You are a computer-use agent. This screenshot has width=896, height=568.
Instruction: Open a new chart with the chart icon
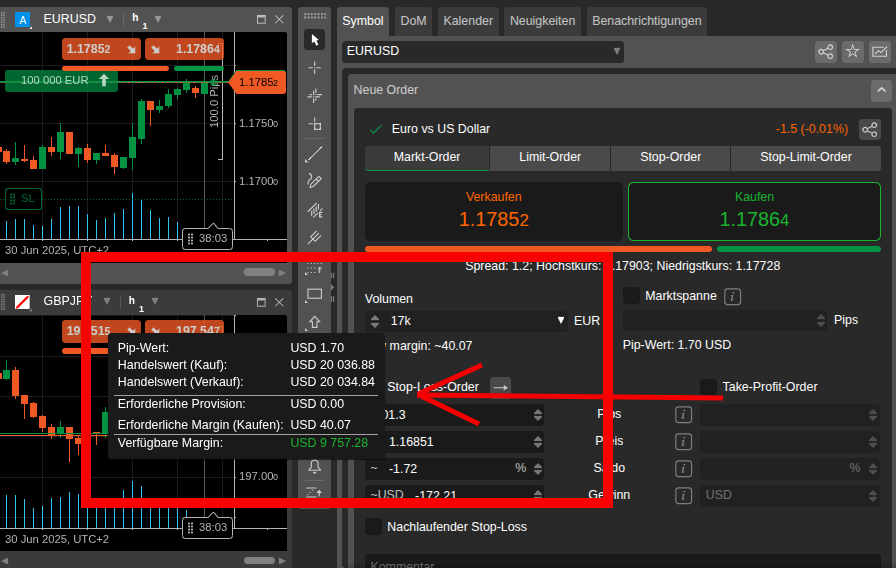(x=879, y=52)
